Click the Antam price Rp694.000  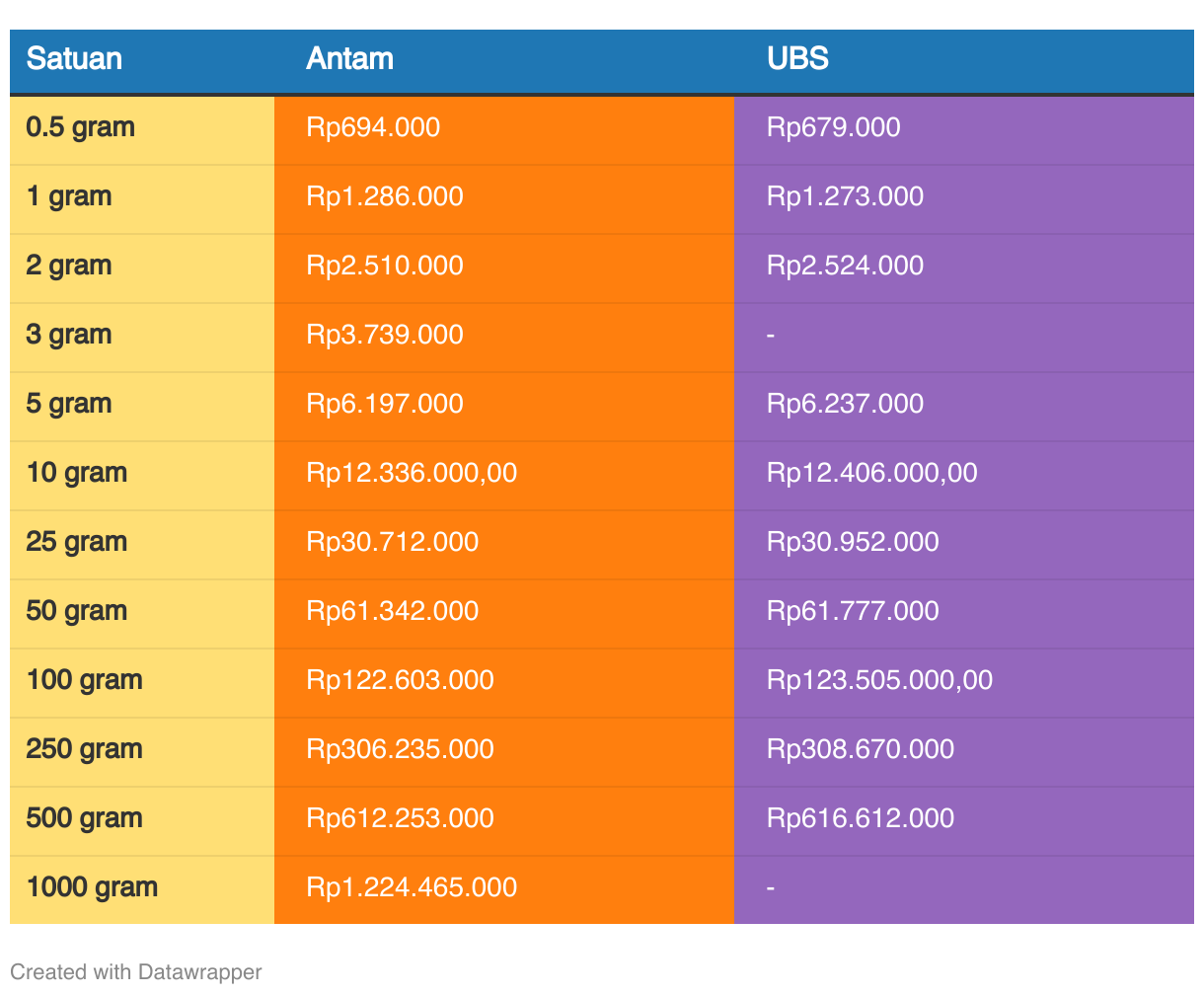pos(373,127)
